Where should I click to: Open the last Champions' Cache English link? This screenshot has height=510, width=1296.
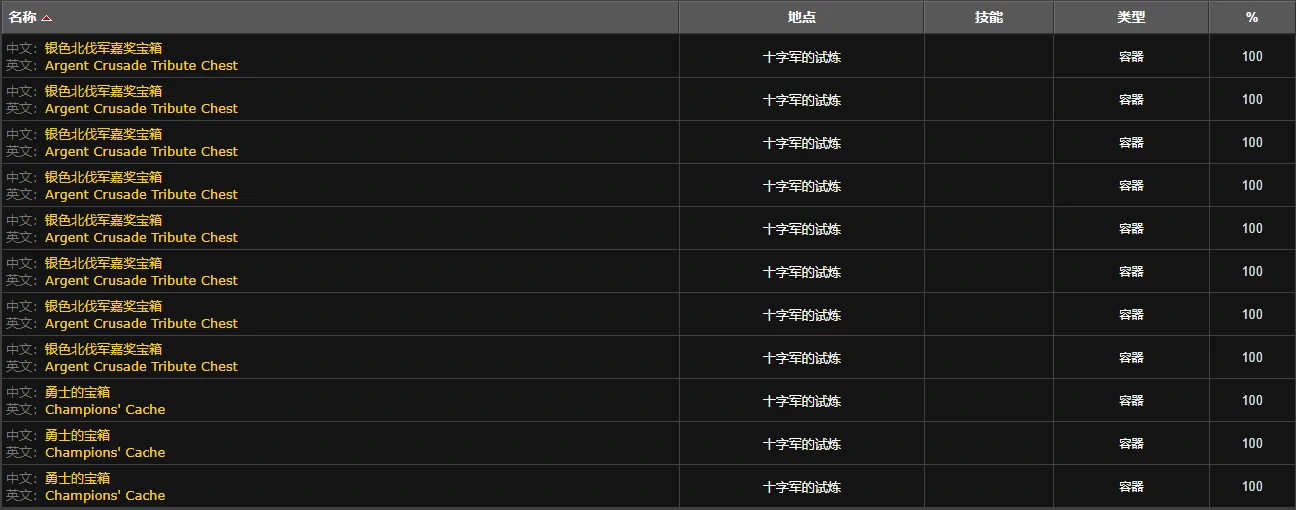(x=105, y=496)
